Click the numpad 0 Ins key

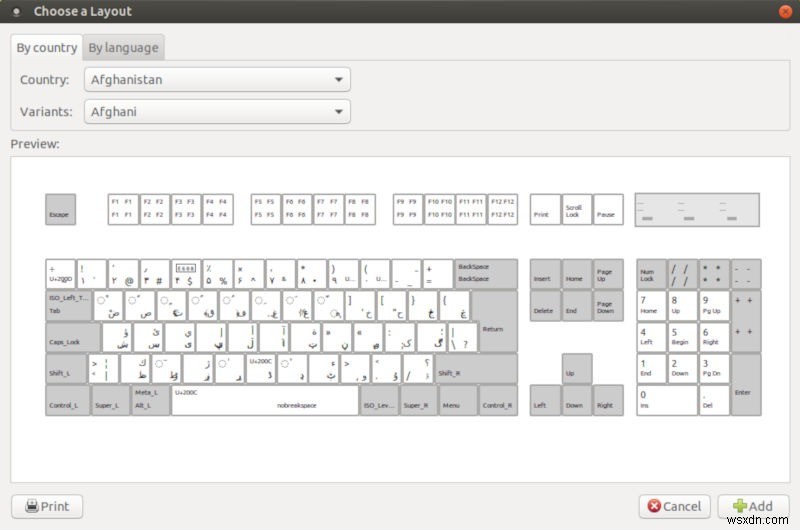click(667, 400)
